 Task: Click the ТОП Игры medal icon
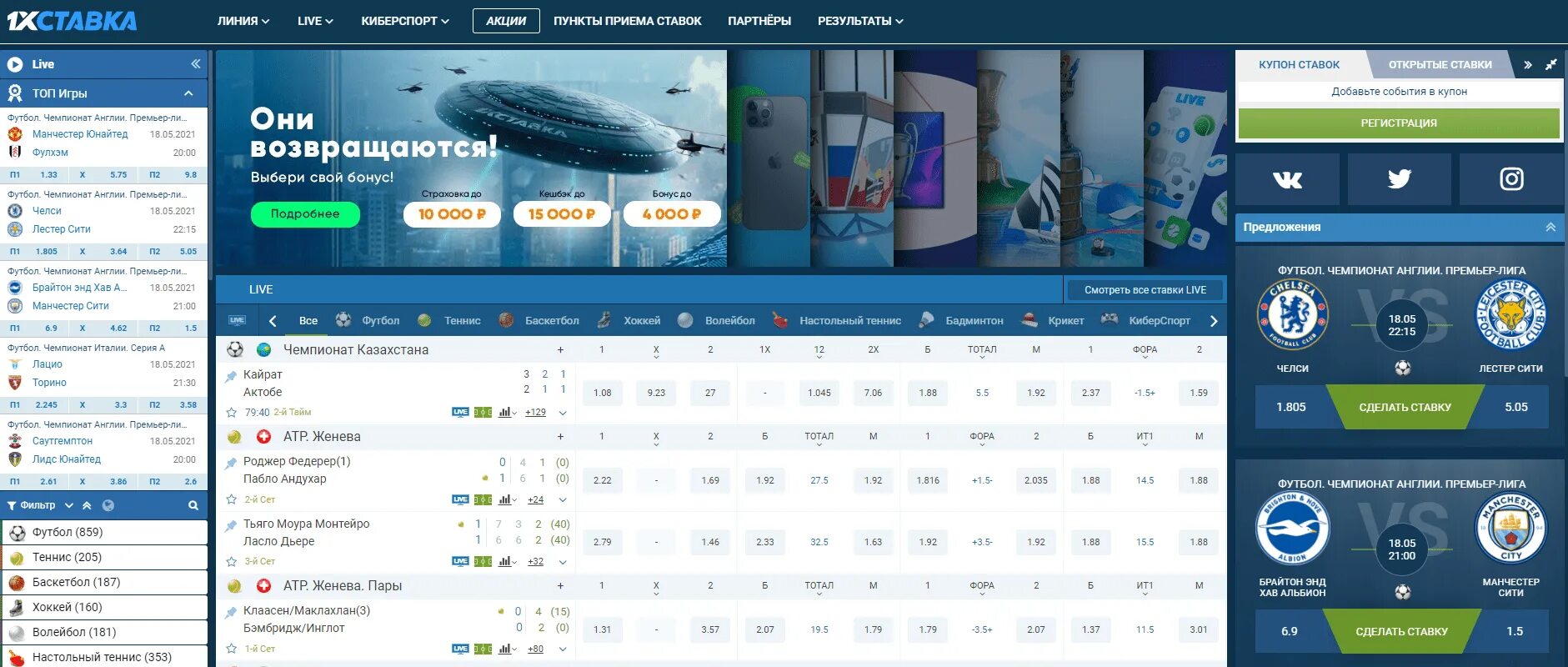[15, 93]
